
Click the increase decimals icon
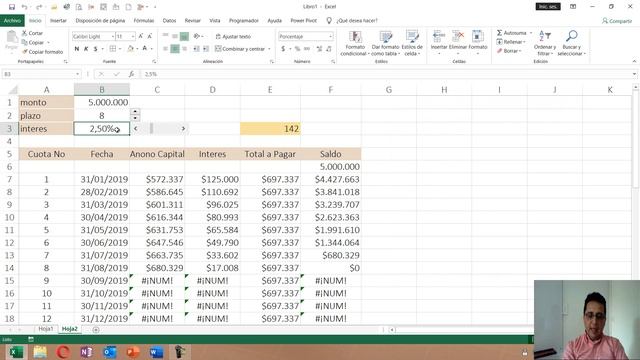319,49
